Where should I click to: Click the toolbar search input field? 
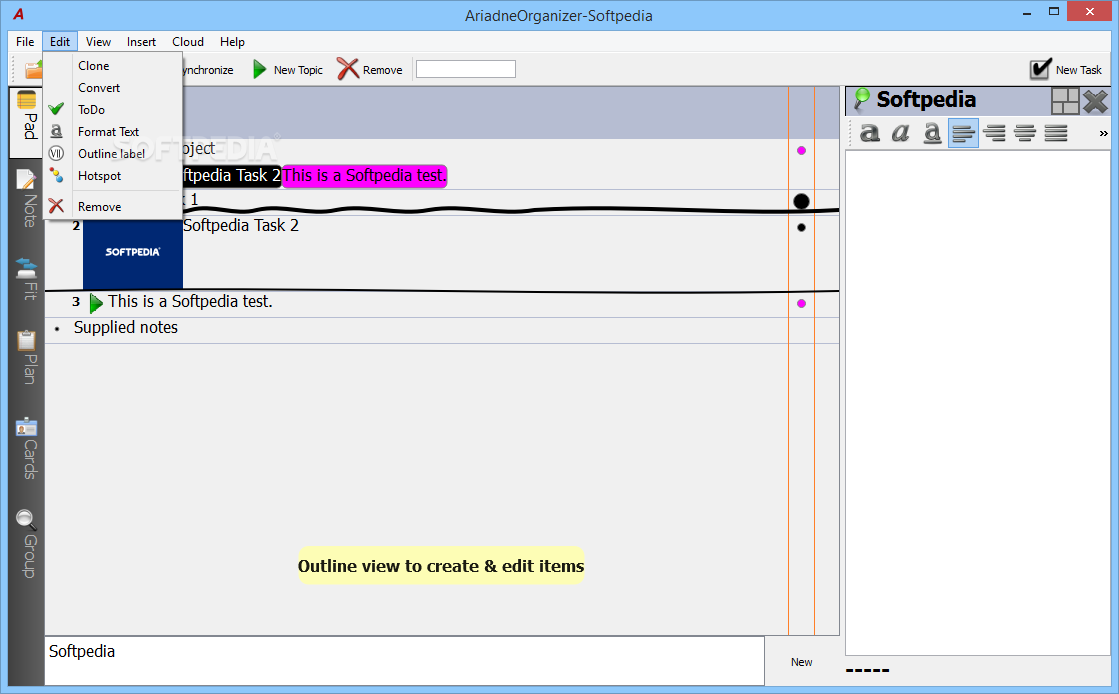coord(465,69)
